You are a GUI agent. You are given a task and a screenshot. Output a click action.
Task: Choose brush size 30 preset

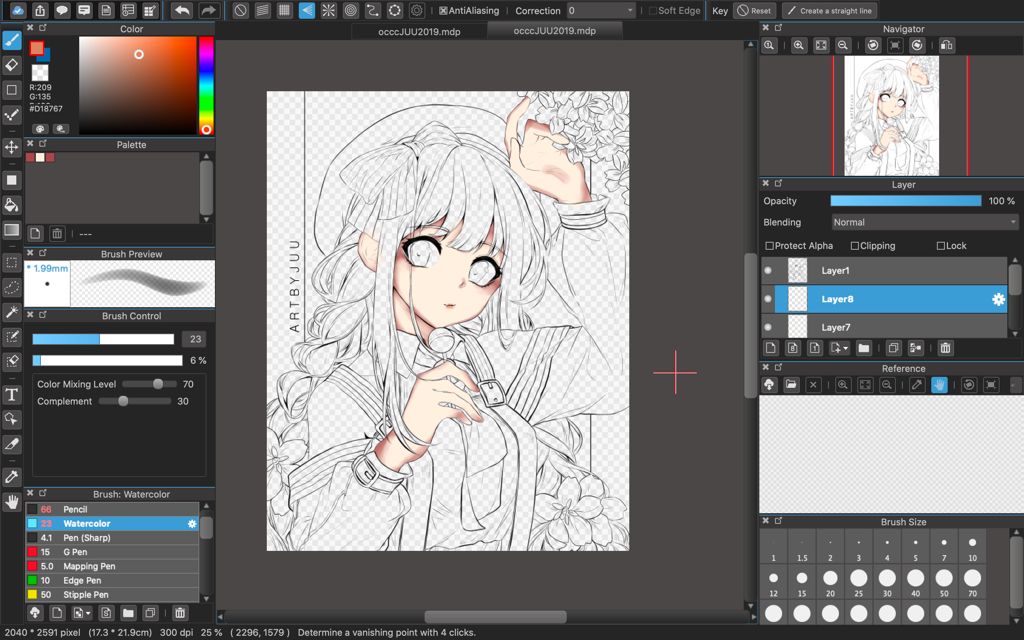point(887,584)
